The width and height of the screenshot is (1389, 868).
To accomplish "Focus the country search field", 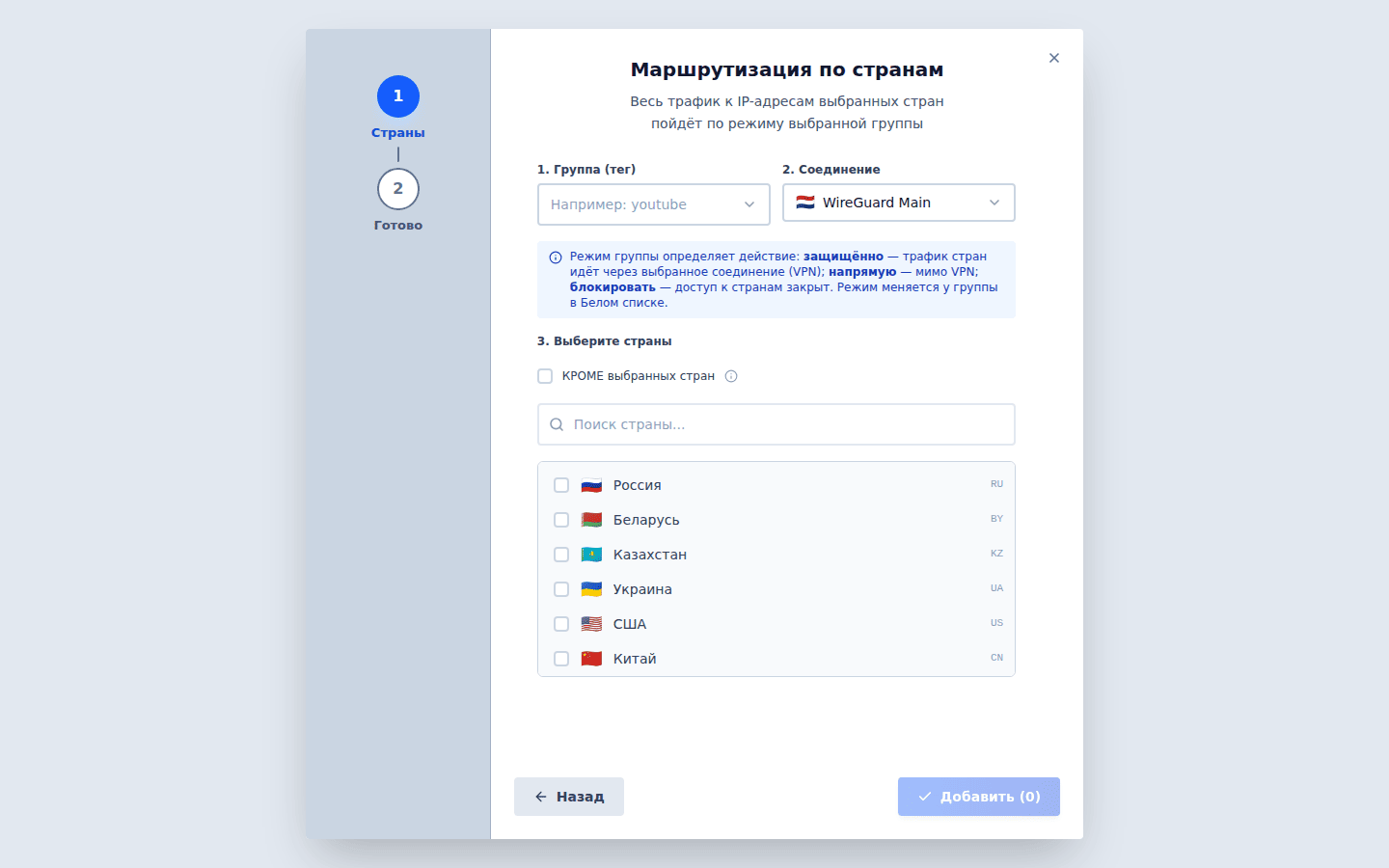I will pos(776,424).
